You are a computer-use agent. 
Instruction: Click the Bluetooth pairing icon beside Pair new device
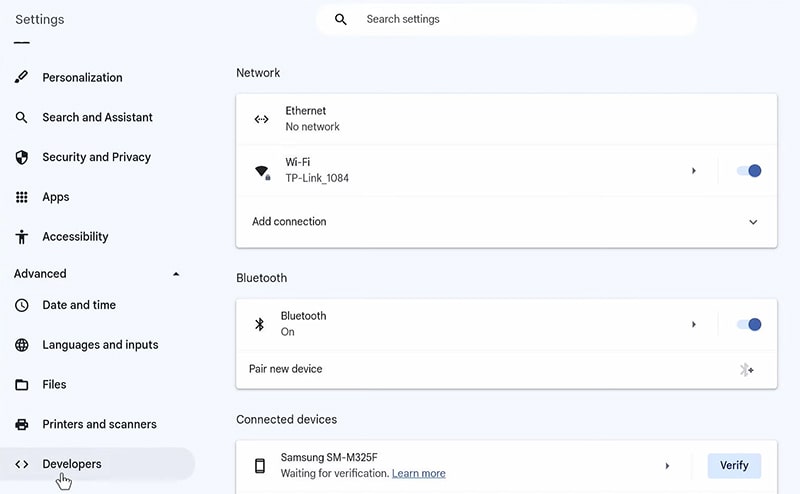(x=746, y=370)
